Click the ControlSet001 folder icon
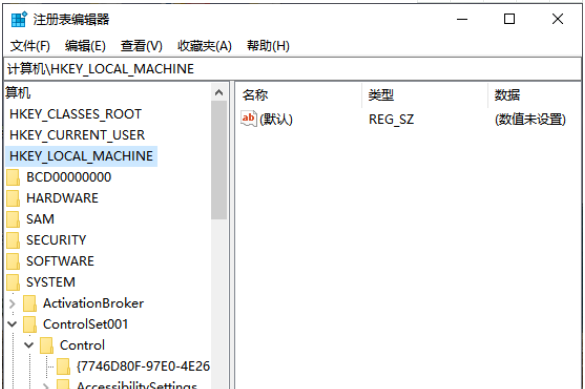Image resolution: width=585 pixels, height=389 pixels. (30, 324)
